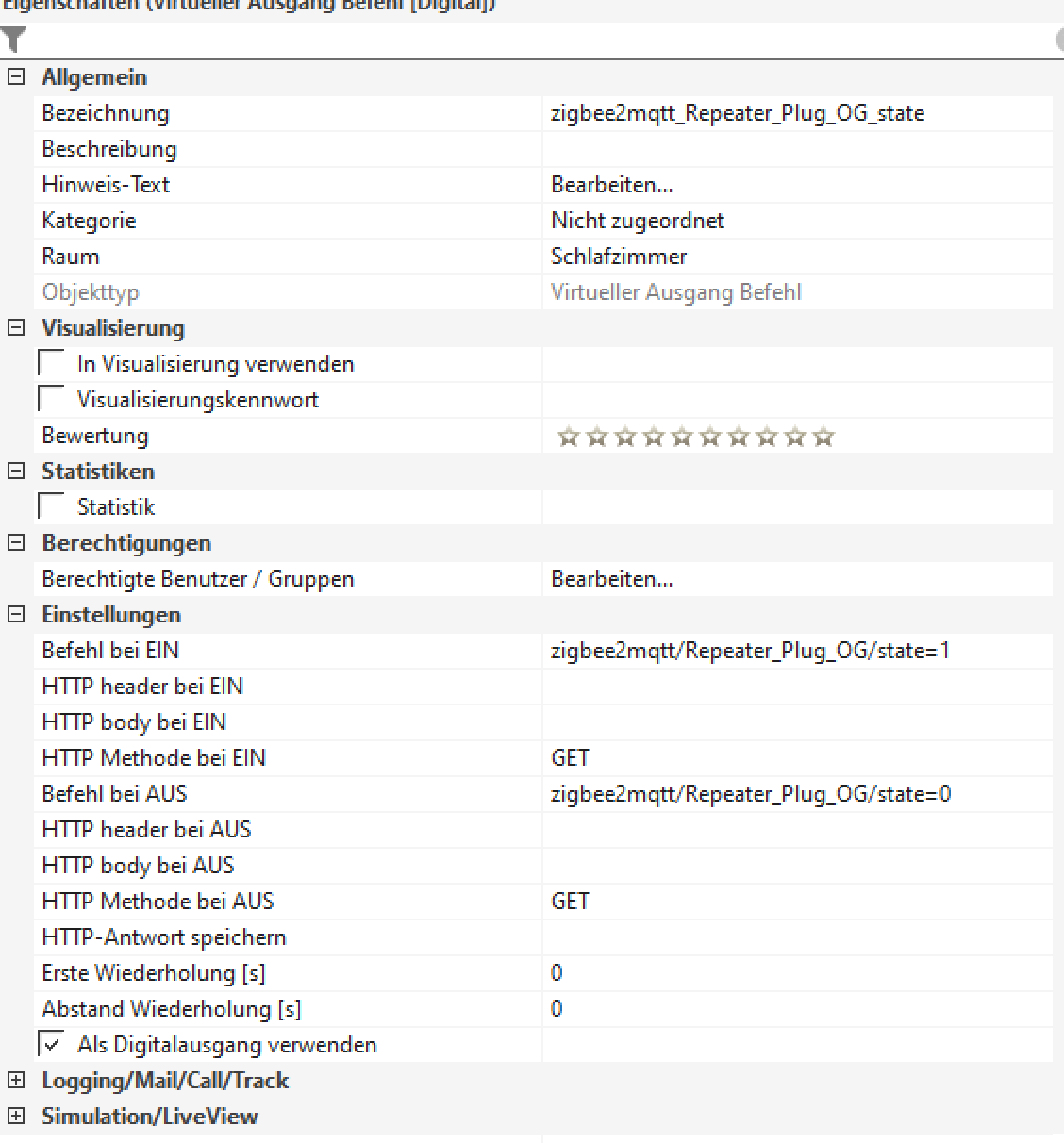Change Kategorie Nicht zugeordnet value
Image resolution: width=1064 pixels, height=1143 pixels.
point(797,221)
